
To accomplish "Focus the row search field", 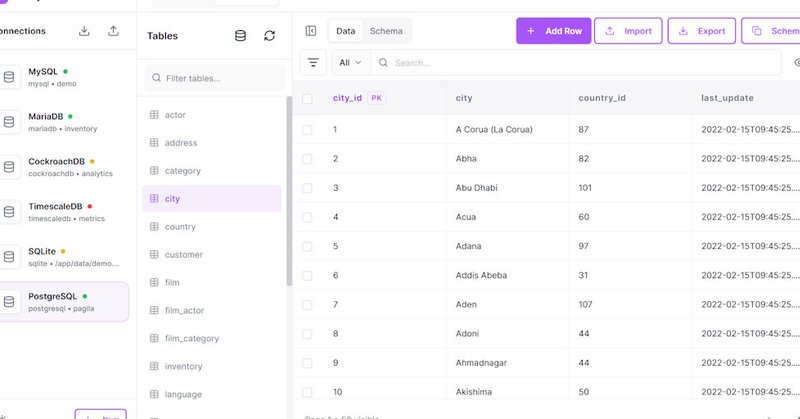I will pos(576,63).
